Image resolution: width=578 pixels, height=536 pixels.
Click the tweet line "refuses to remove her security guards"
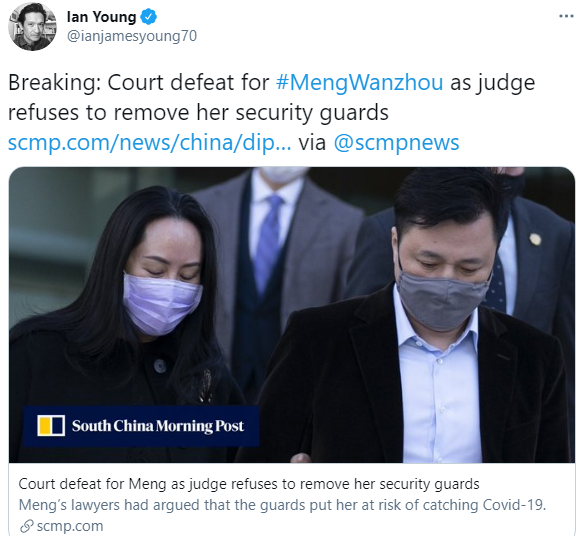point(198,112)
